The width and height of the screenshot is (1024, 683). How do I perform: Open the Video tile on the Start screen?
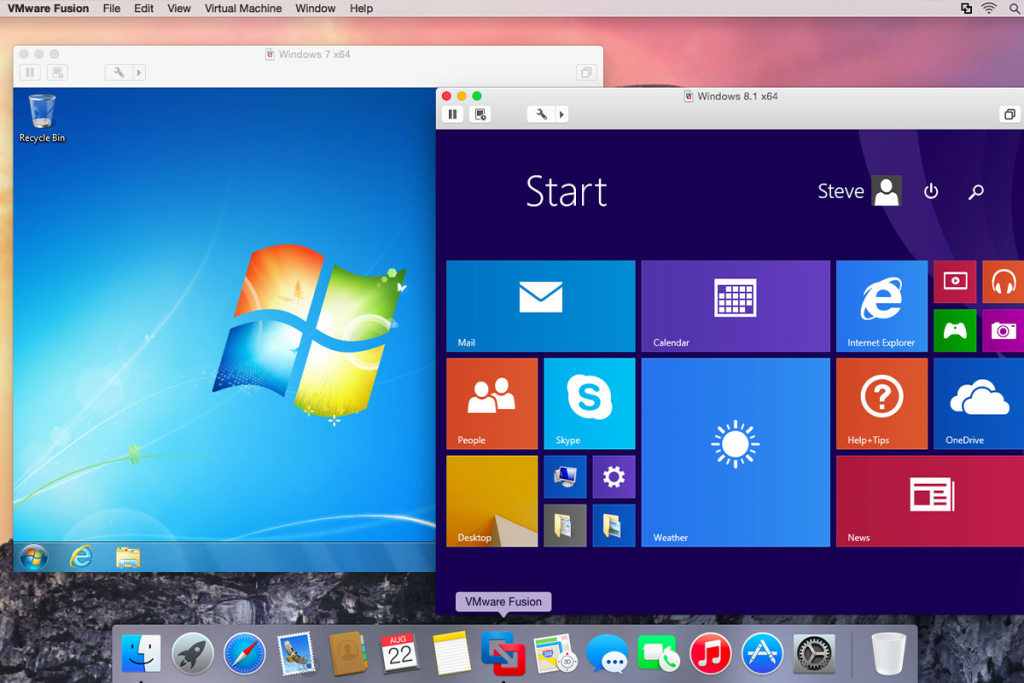tap(955, 281)
